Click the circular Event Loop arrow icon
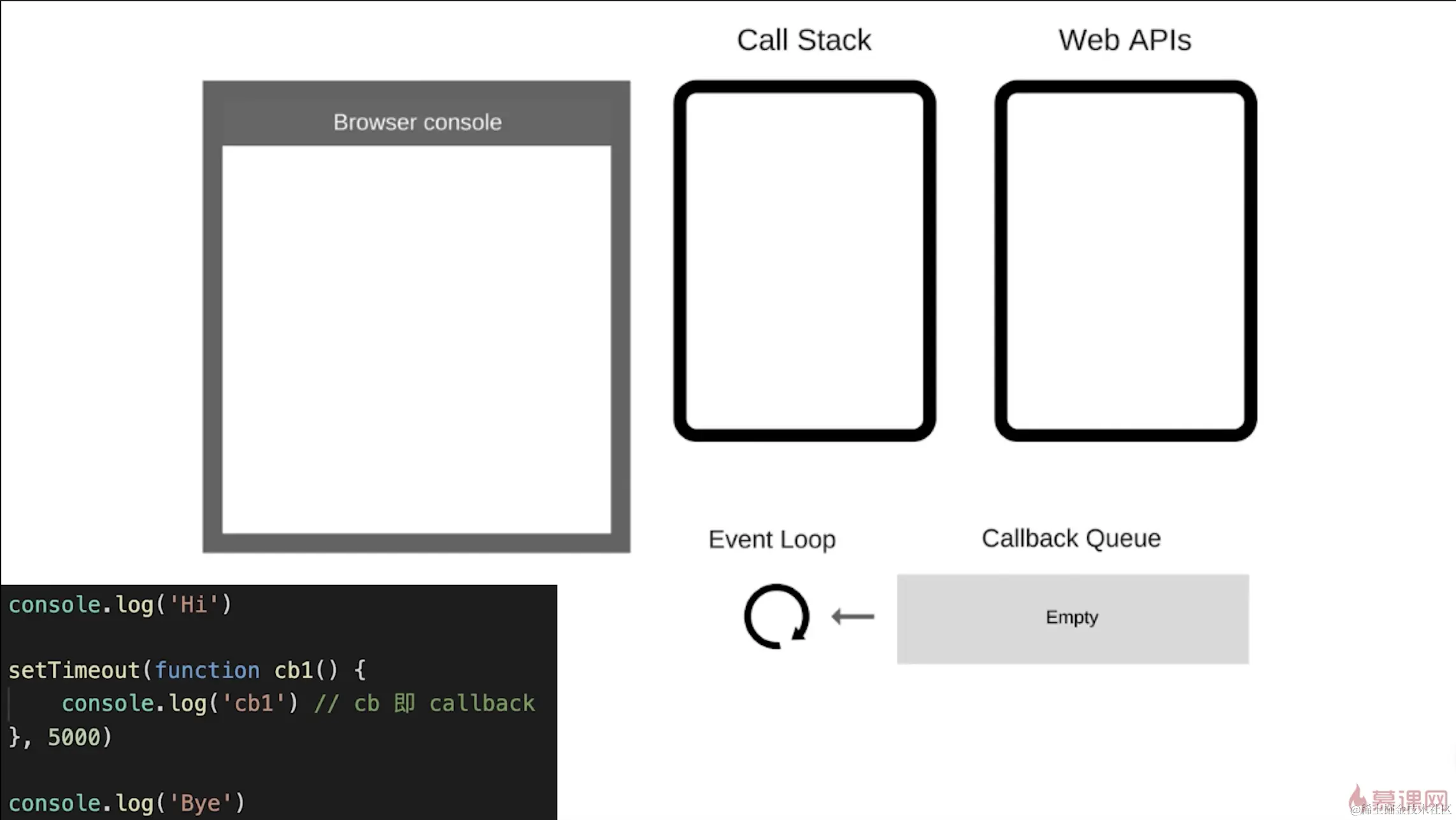Screen dimensions: 1456x820 [x=776, y=616]
